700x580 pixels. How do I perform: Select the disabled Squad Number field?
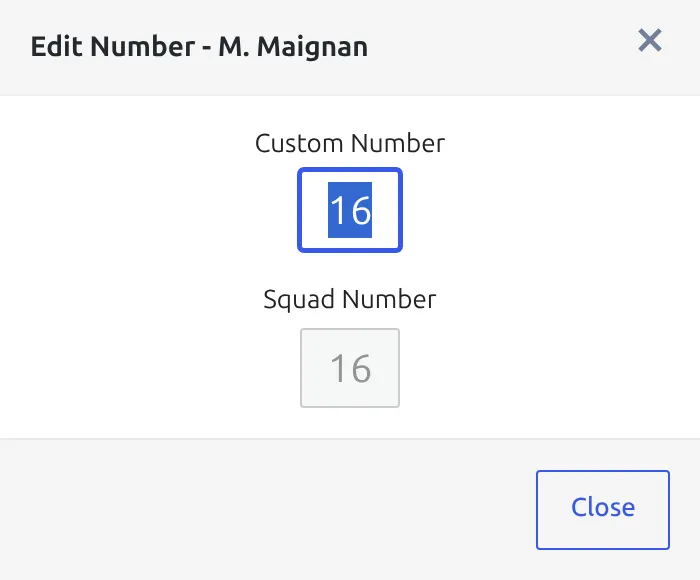pos(350,368)
